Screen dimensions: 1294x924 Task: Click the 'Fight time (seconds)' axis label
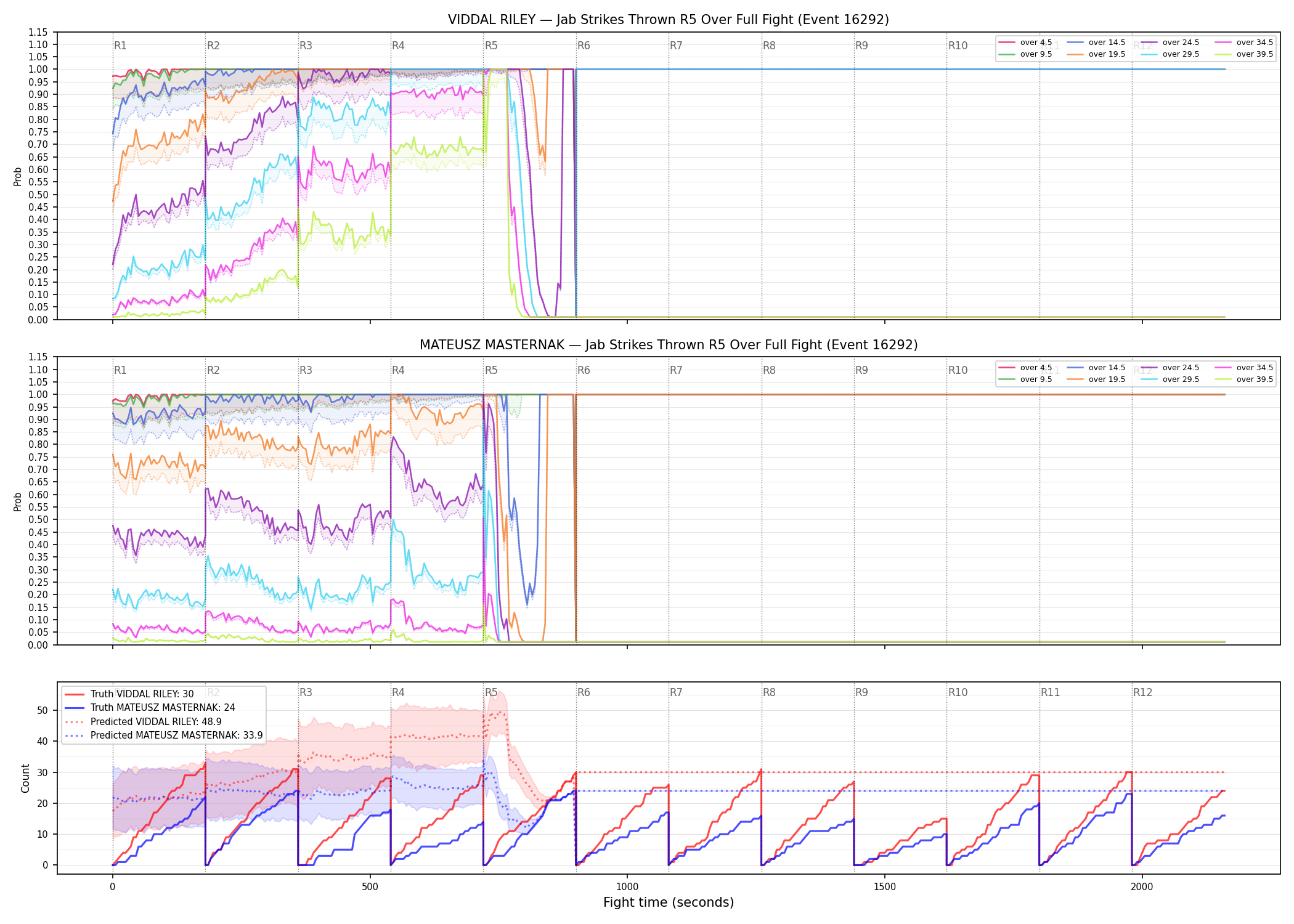coord(669,902)
